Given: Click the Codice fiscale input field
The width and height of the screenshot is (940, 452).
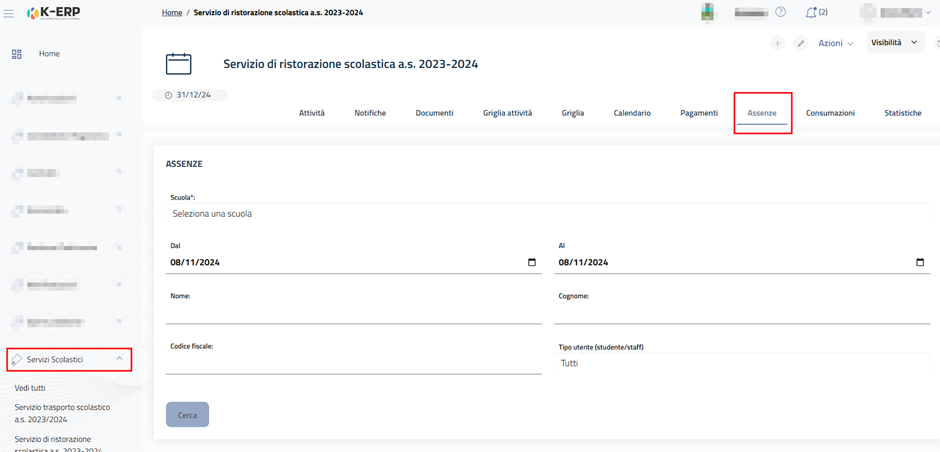Looking at the screenshot, I should pos(353,364).
